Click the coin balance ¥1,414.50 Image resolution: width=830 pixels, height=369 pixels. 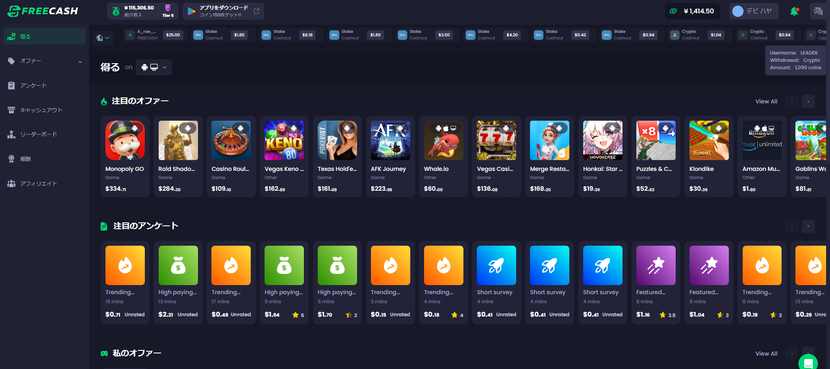[692, 11]
